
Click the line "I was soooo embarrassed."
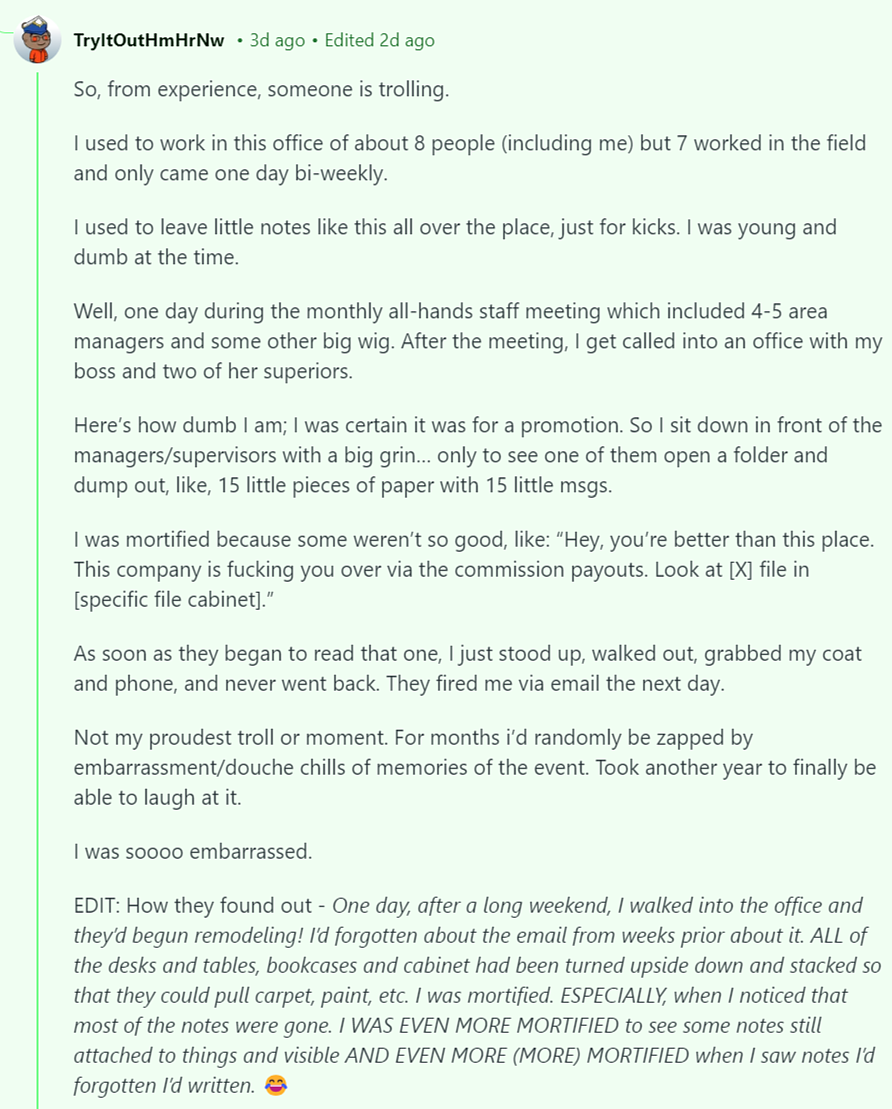click(x=192, y=851)
